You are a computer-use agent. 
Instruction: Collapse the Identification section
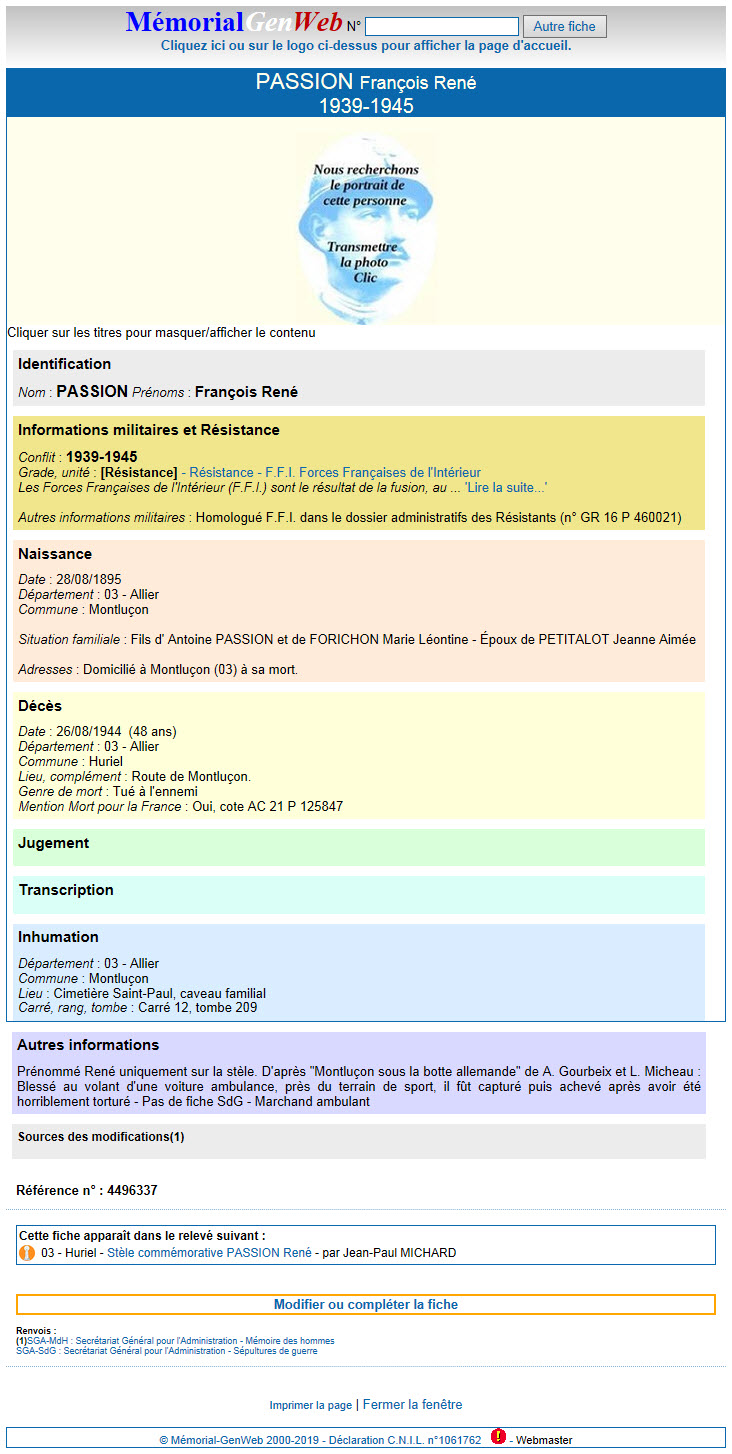pyautogui.click(x=64, y=364)
